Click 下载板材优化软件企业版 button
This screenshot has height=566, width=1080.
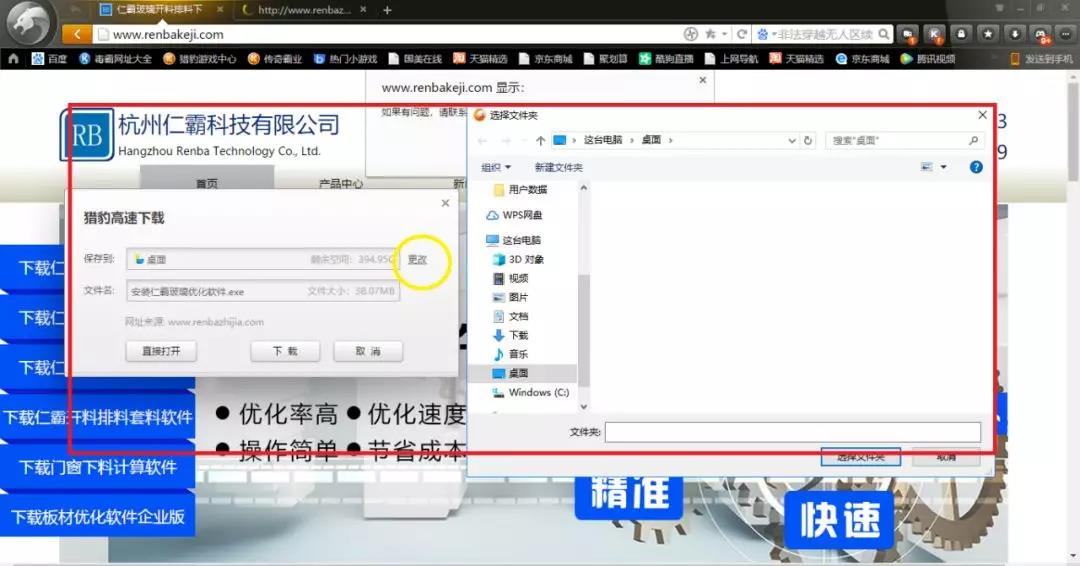(x=98, y=516)
